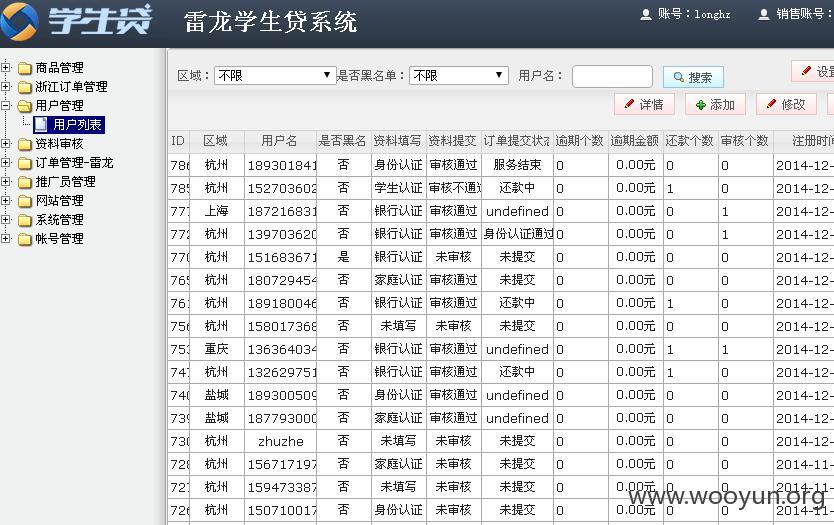Viewport: 834px width, 525px height.
Task: Expand the 系统管理 tree node
Action: (x=5, y=219)
